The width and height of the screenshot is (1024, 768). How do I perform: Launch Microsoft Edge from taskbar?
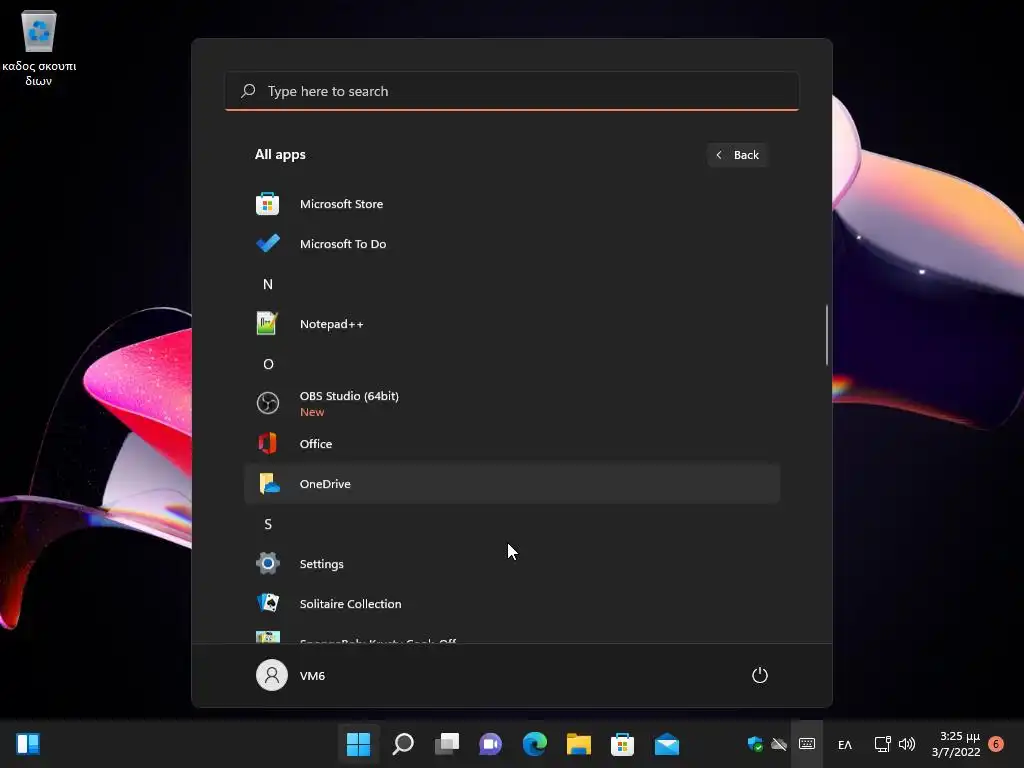[x=535, y=744]
